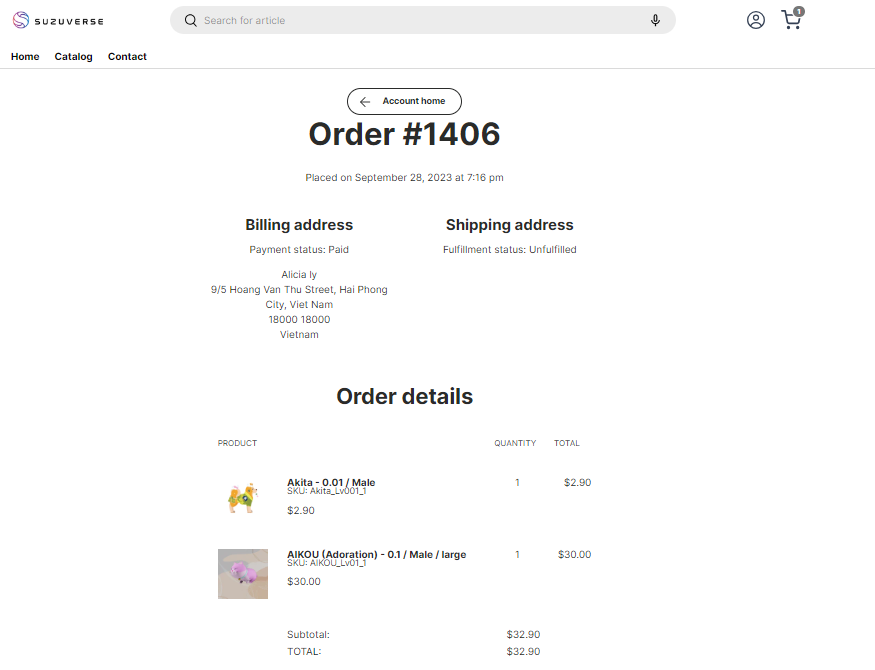Open the shopping cart
Screen dimensions: 875x670
791,20
